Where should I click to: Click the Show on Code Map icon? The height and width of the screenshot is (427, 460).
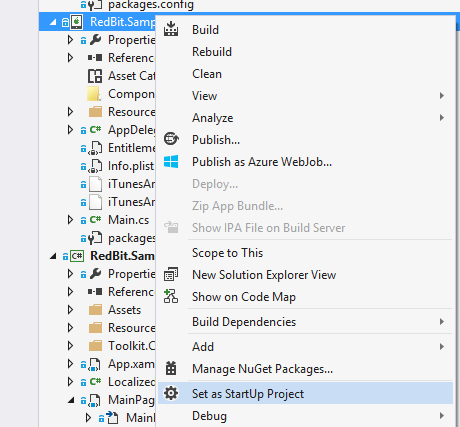pos(171,296)
